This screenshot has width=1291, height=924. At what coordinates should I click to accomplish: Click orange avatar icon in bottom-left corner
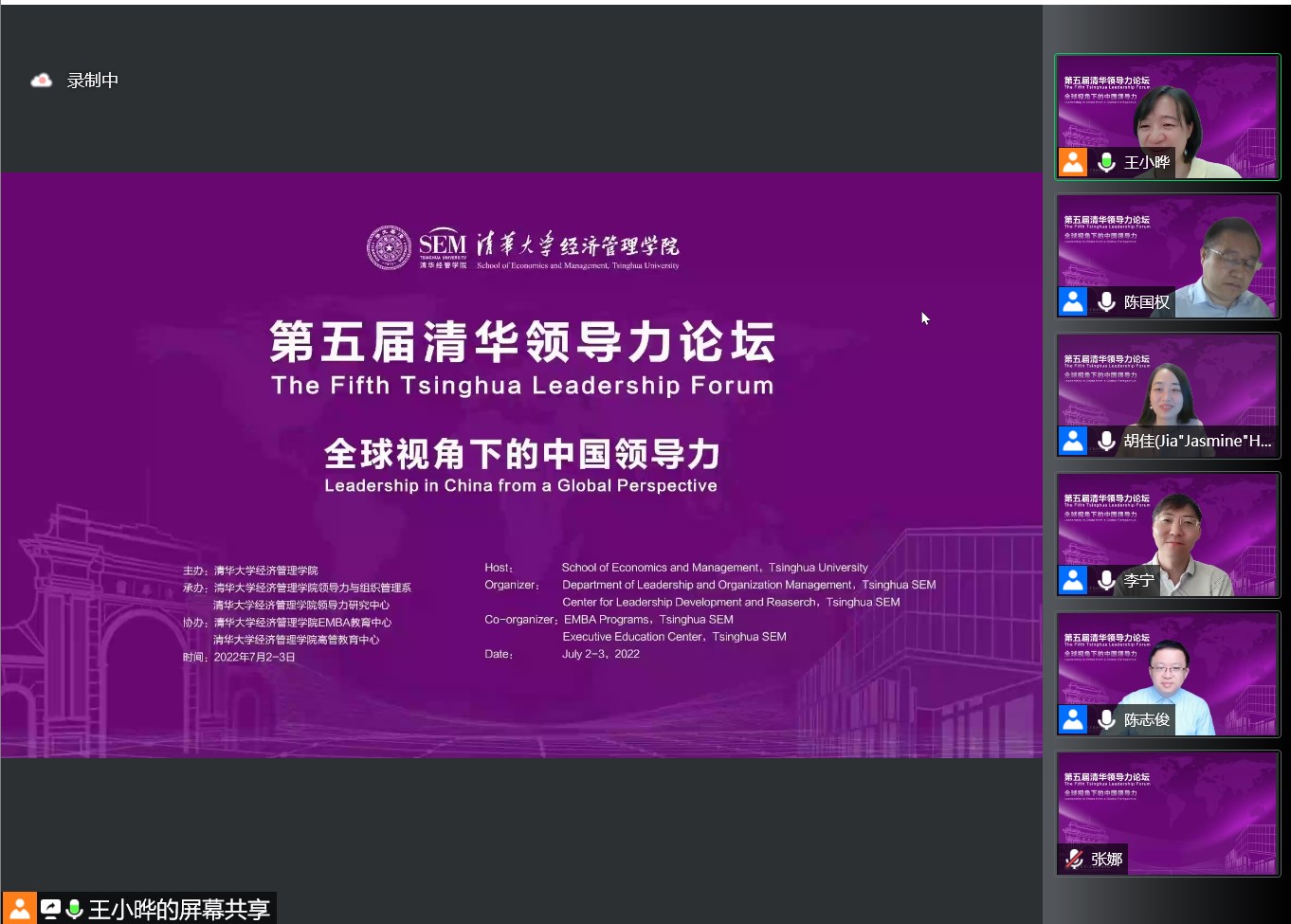pyautogui.click(x=19, y=908)
